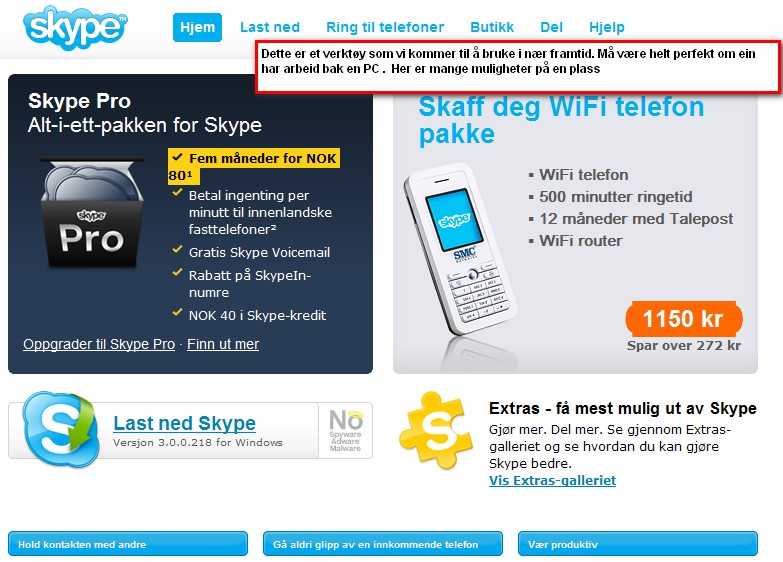Click the yellow puzzle piece Extras icon
This screenshot has width=783, height=562.
[x=436, y=430]
